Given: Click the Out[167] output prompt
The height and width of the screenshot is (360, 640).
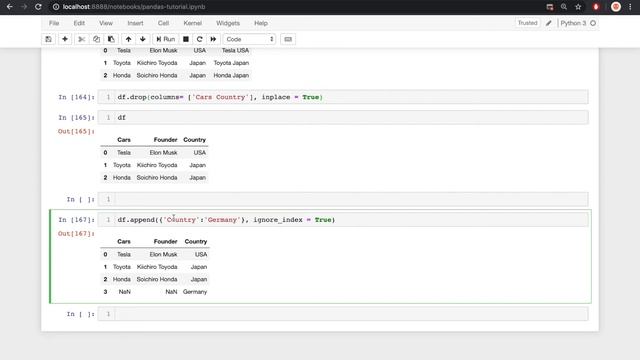Looking at the screenshot, I should coord(76,233).
